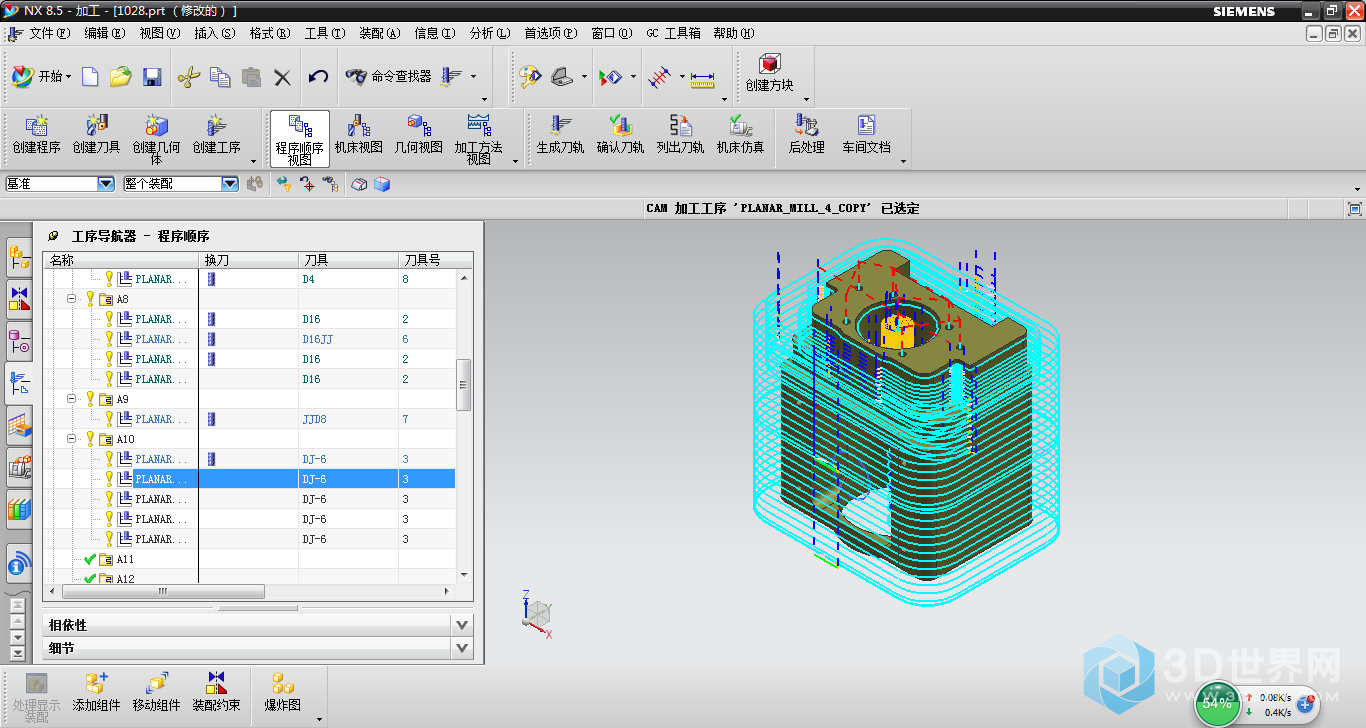Open the GC 工具箱 menu
This screenshot has width=1366, height=728.
point(673,33)
